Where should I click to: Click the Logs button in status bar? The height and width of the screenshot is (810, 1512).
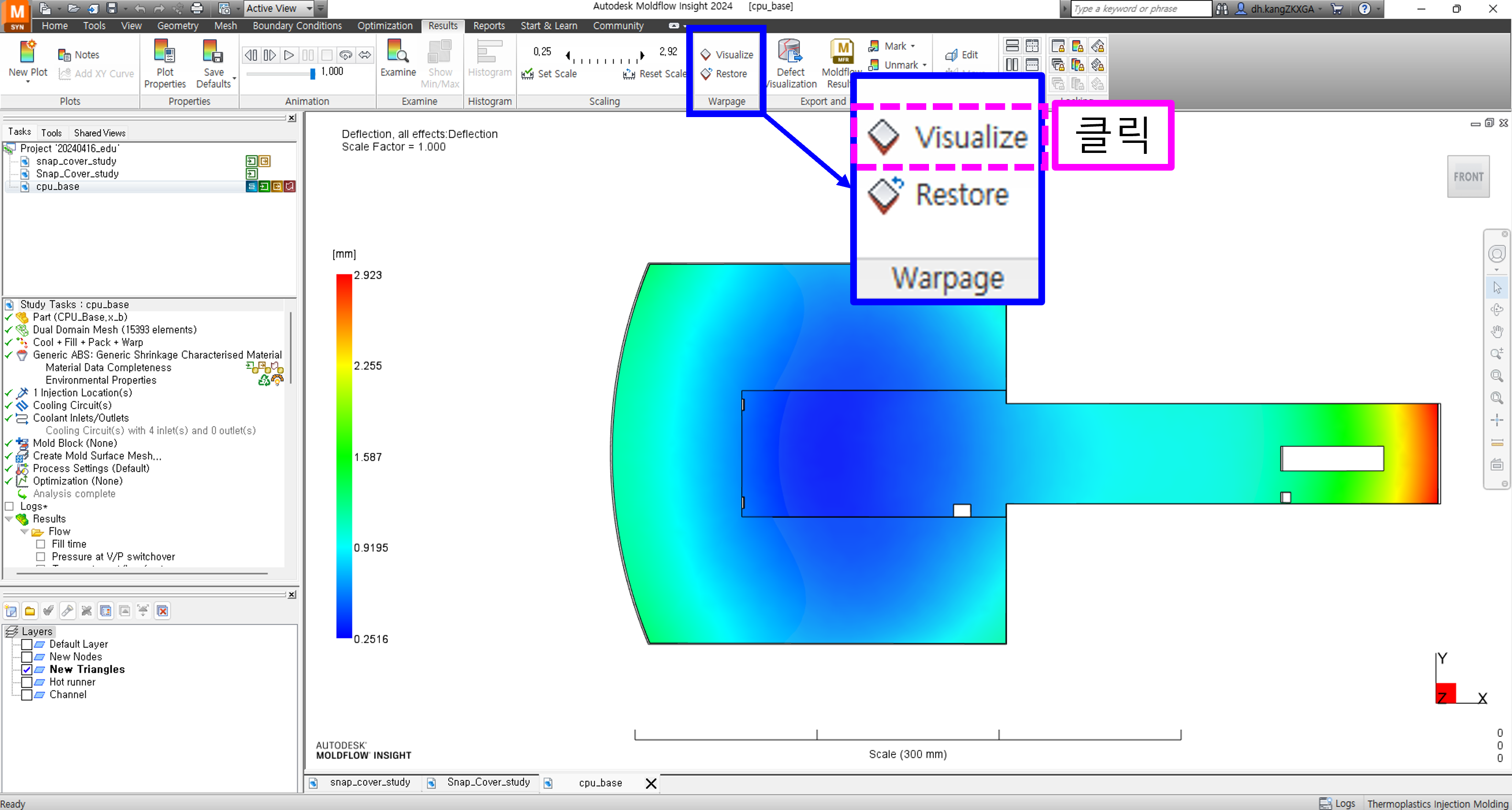click(x=1338, y=803)
